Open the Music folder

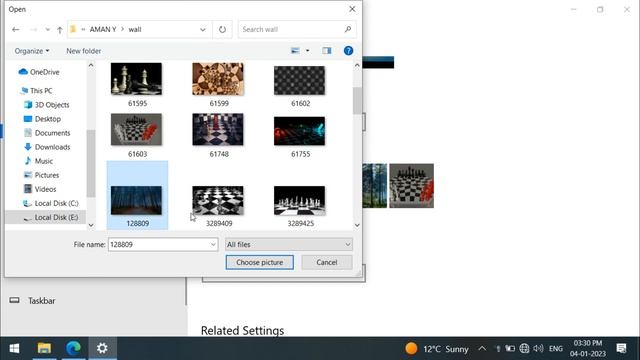tap(39, 161)
